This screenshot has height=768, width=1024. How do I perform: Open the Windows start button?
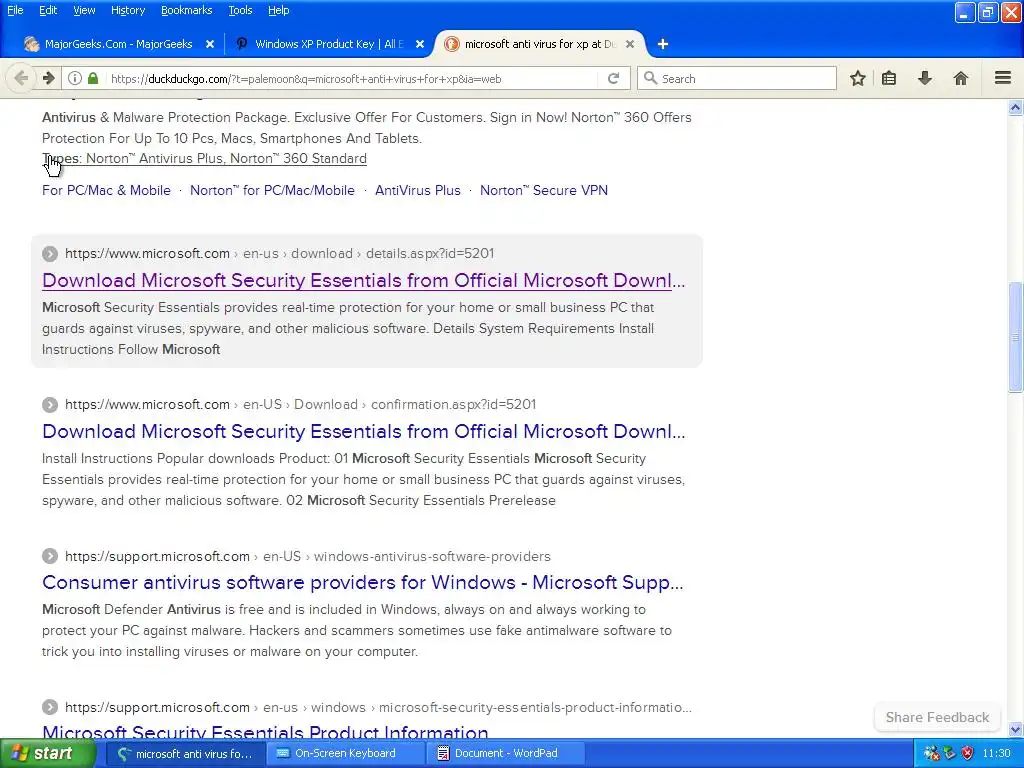(x=48, y=754)
